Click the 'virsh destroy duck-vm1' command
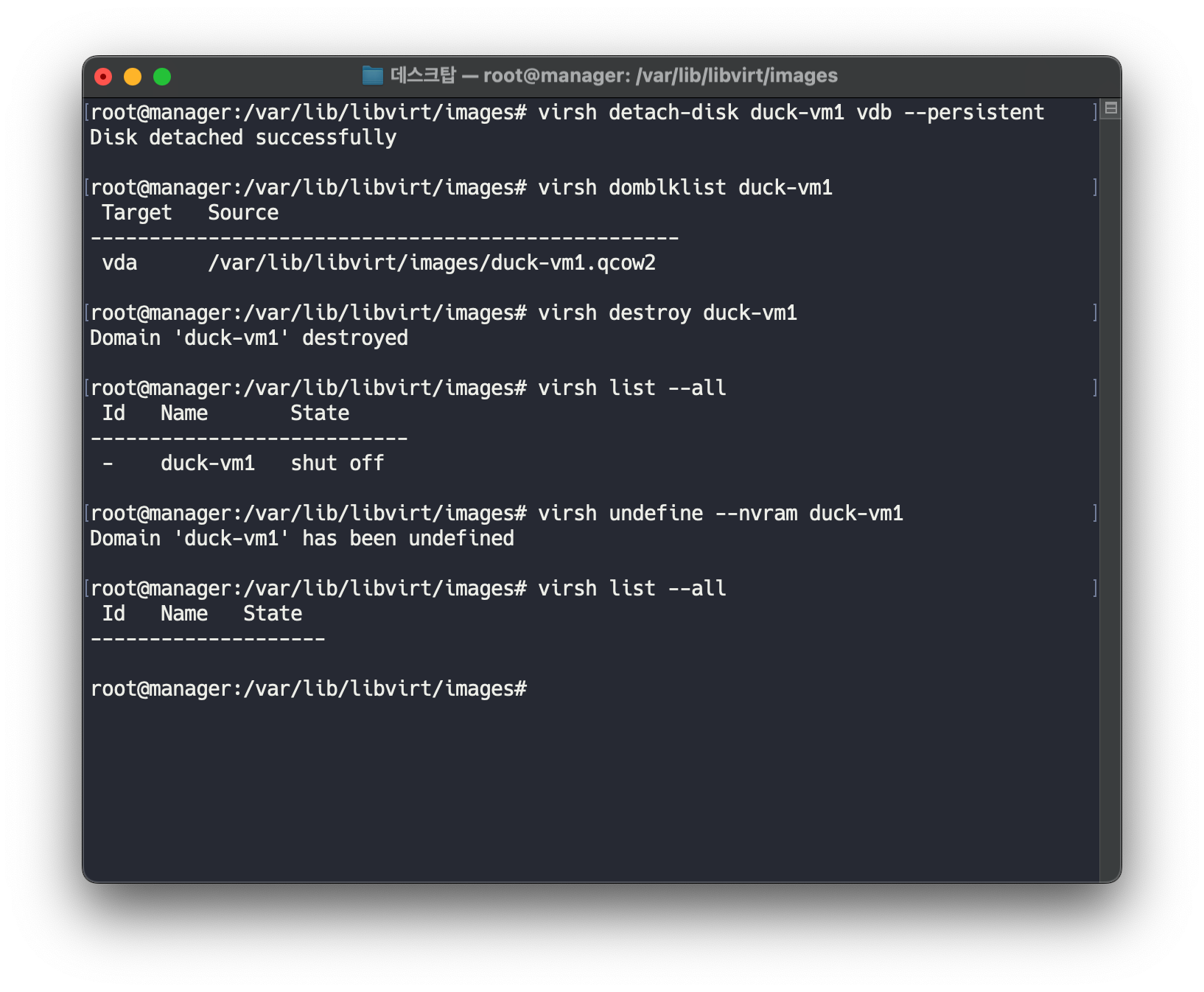 click(667, 313)
